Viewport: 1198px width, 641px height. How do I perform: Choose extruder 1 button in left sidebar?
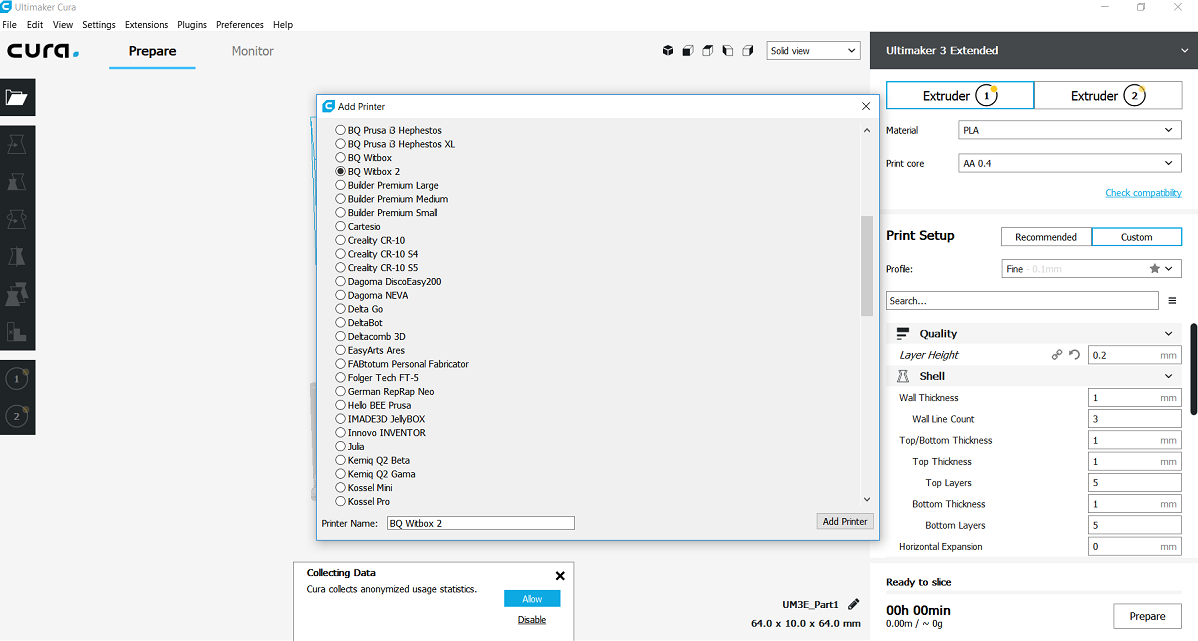(x=17, y=378)
